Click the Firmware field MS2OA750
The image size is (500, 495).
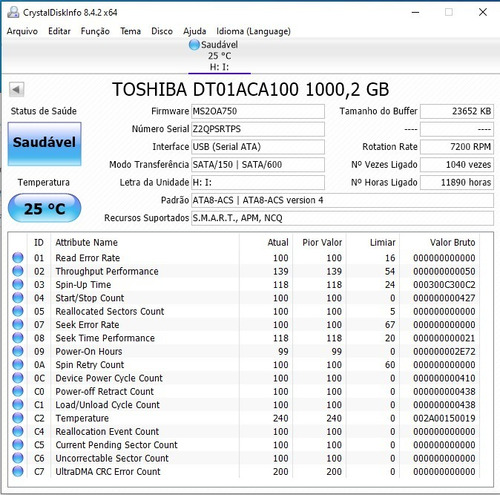point(258,111)
